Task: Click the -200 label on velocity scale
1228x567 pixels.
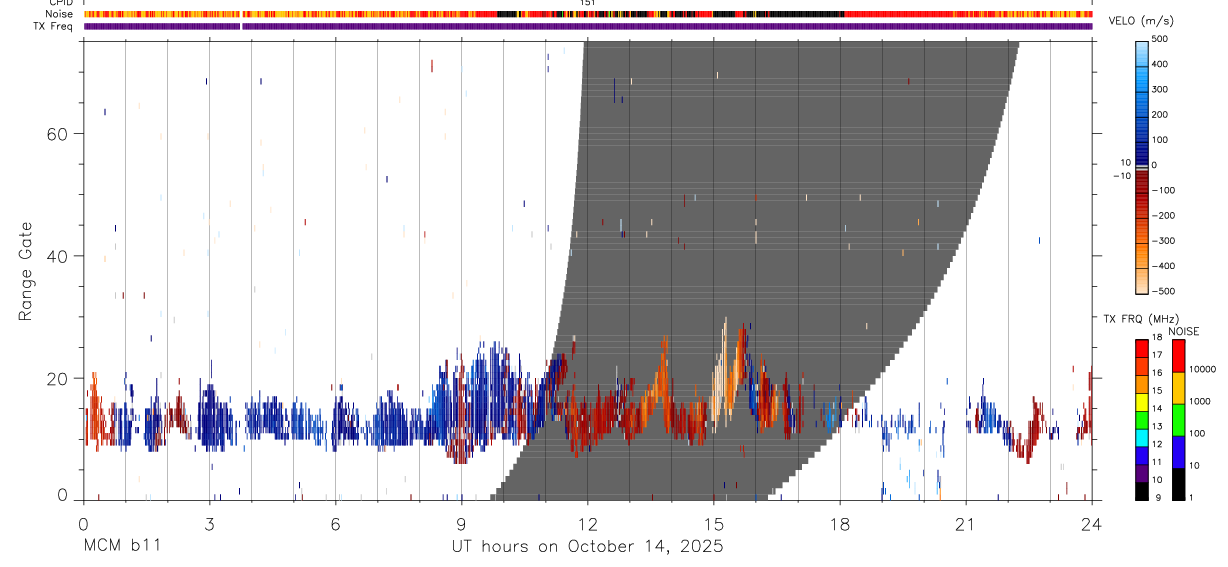Action: point(1162,216)
